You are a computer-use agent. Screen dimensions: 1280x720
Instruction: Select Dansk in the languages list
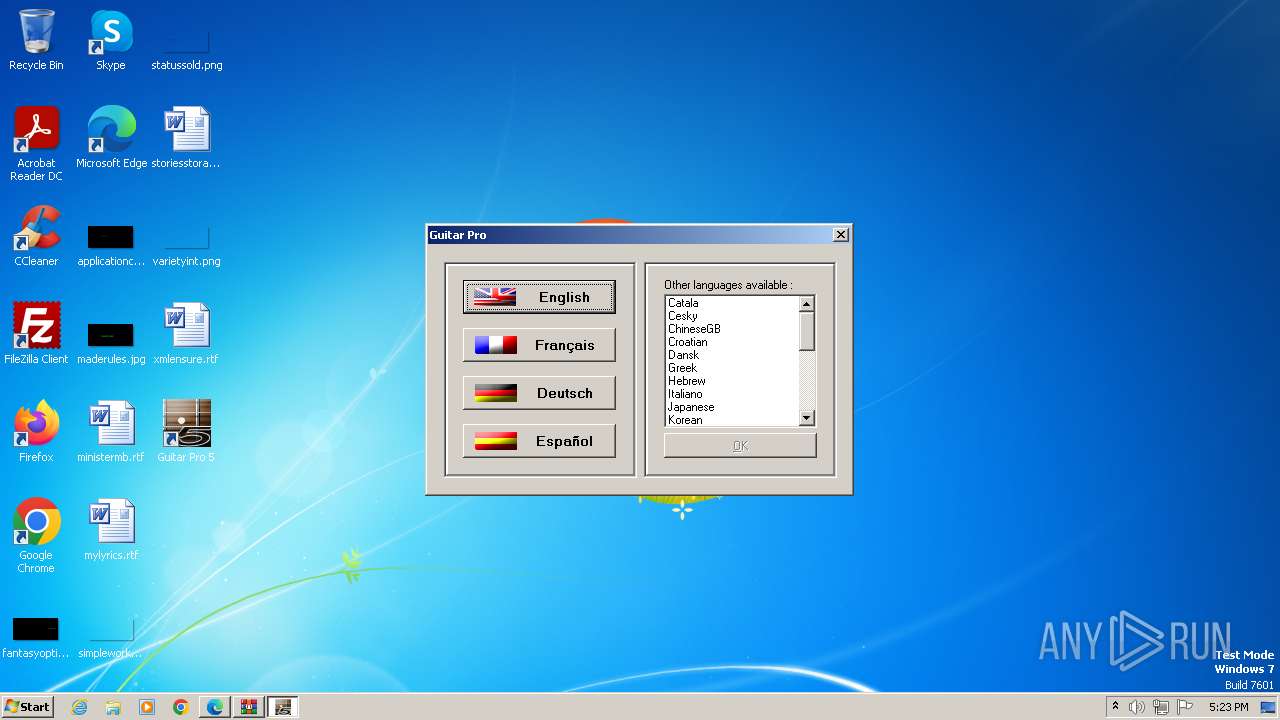click(733, 355)
